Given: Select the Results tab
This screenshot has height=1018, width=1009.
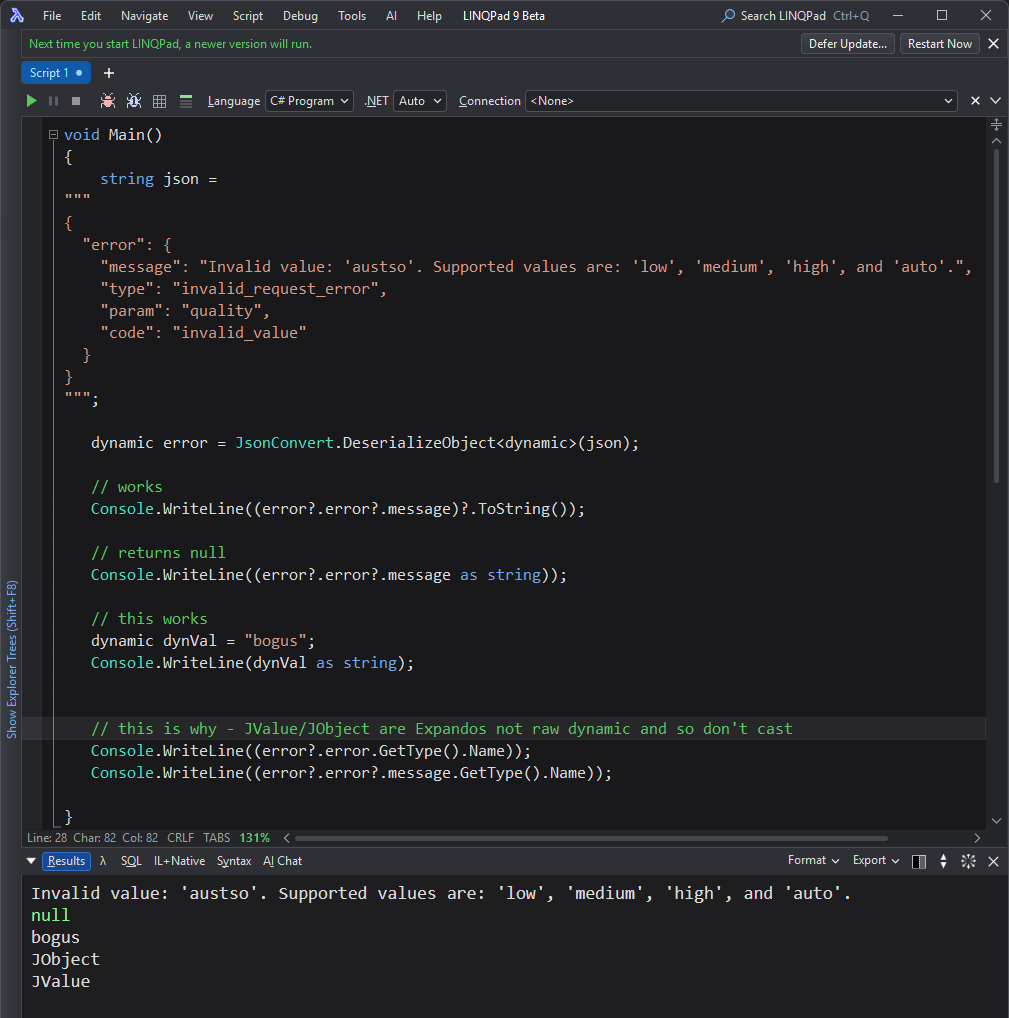Looking at the screenshot, I should (66, 861).
